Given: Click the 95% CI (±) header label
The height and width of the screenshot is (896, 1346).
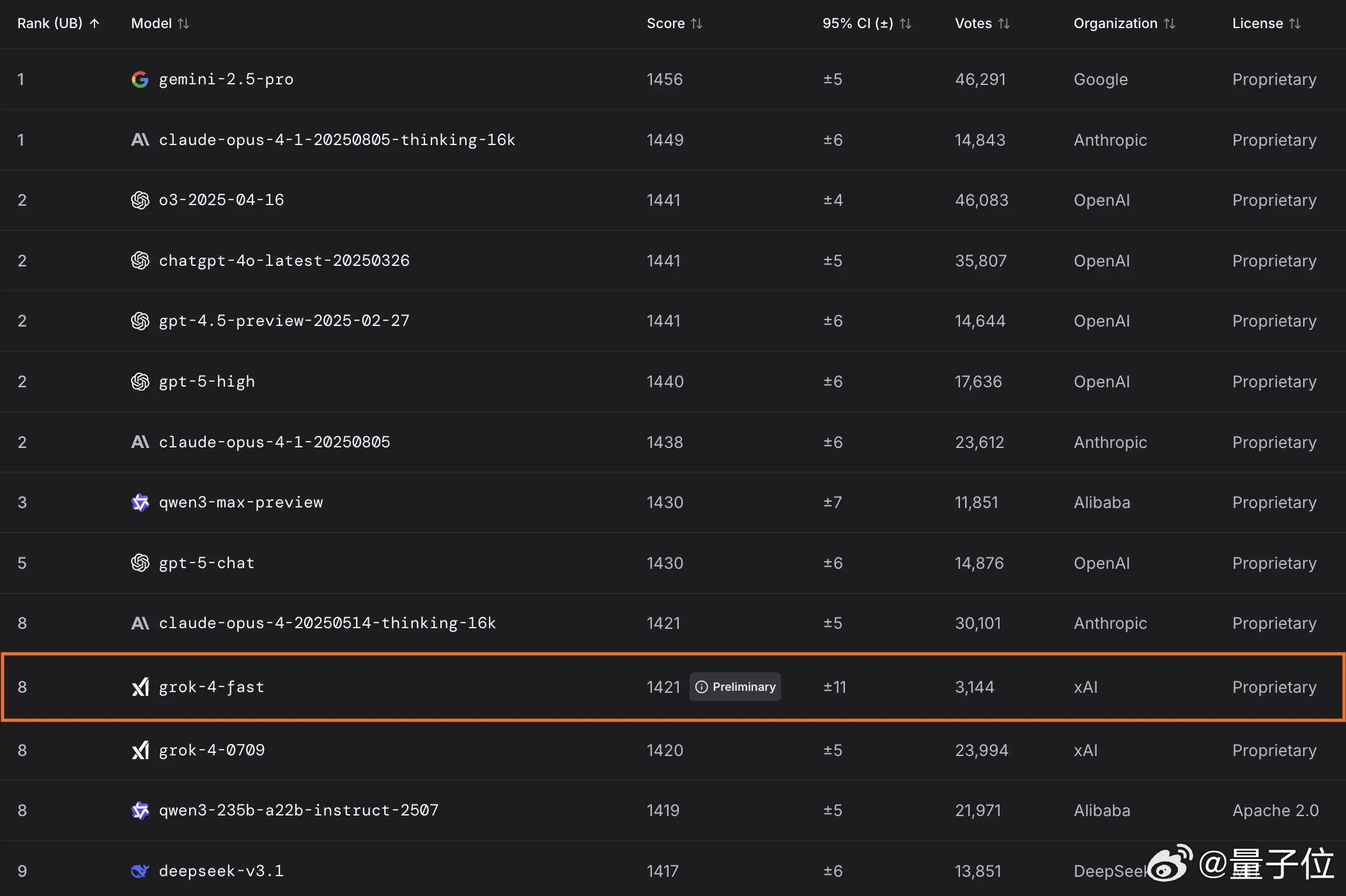Looking at the screenshot, I should (858, 24).
